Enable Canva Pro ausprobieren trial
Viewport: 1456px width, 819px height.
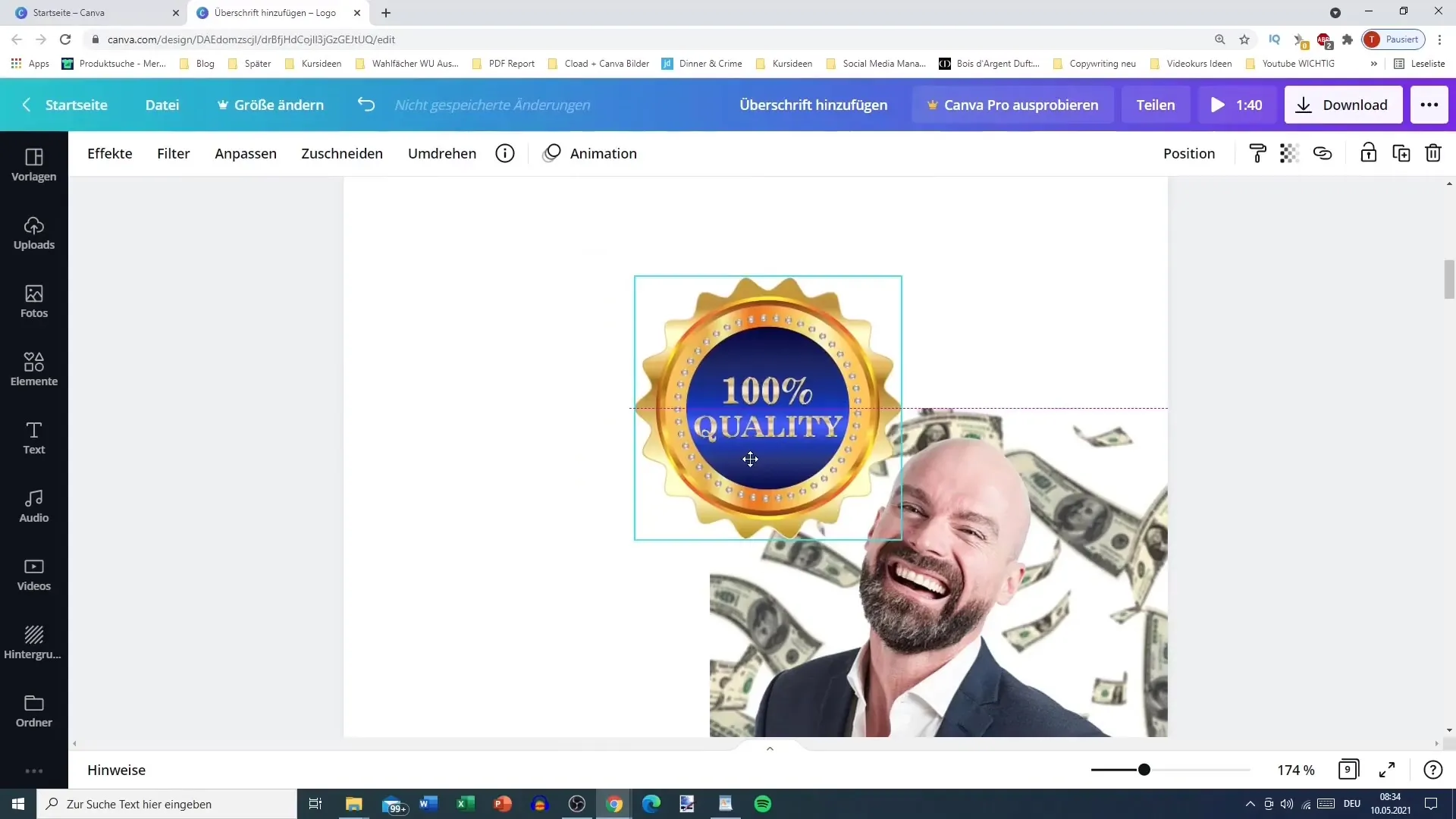coord(1012,104)
